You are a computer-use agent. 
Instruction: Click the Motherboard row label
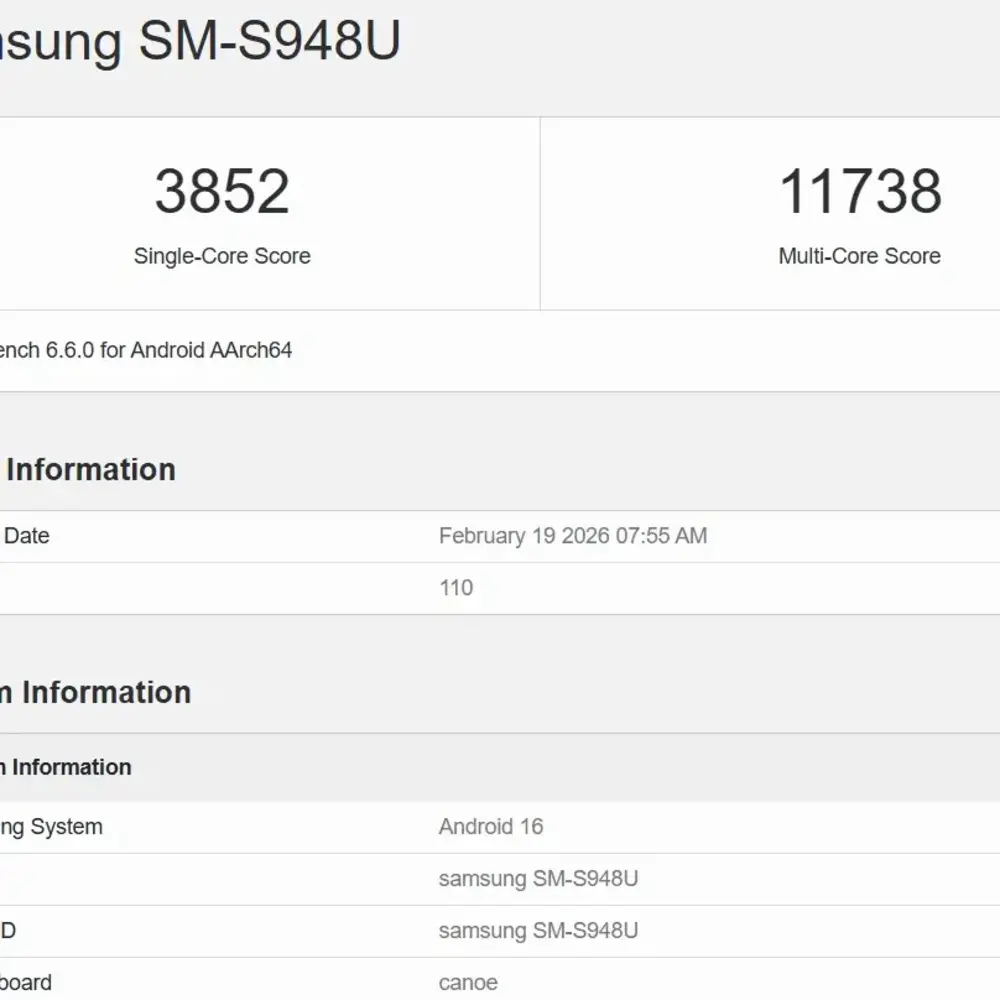[x=26, y=983]
